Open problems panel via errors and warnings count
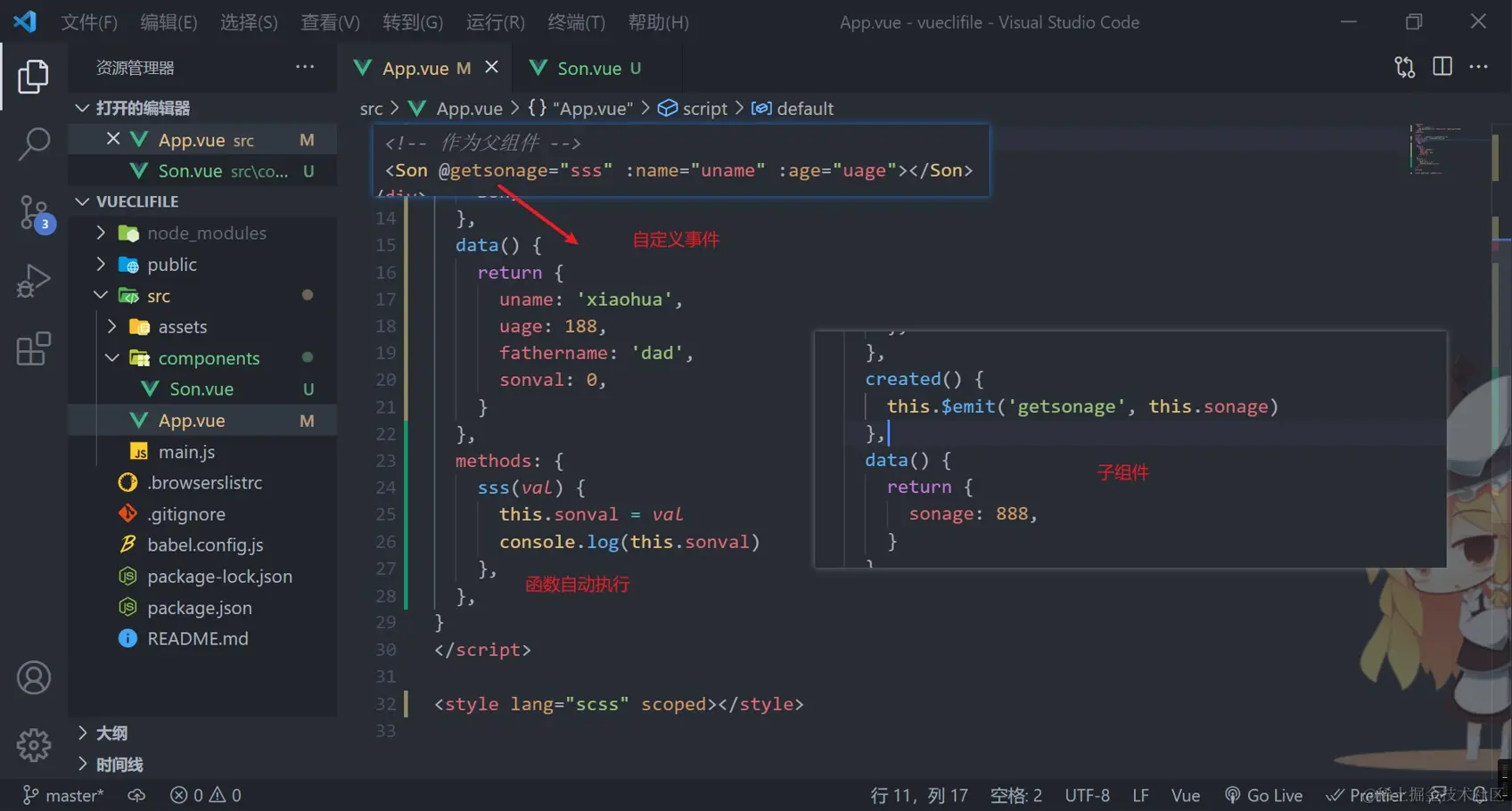Viewport: 1512px width, 811px height. pyautogui.click(x=206, y=795)
